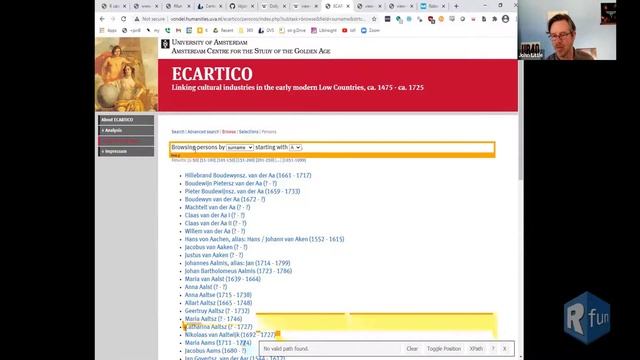Screen dimensions: 640x360
Task: Click the browser forward arrow
Action: (x=113, y=19)
